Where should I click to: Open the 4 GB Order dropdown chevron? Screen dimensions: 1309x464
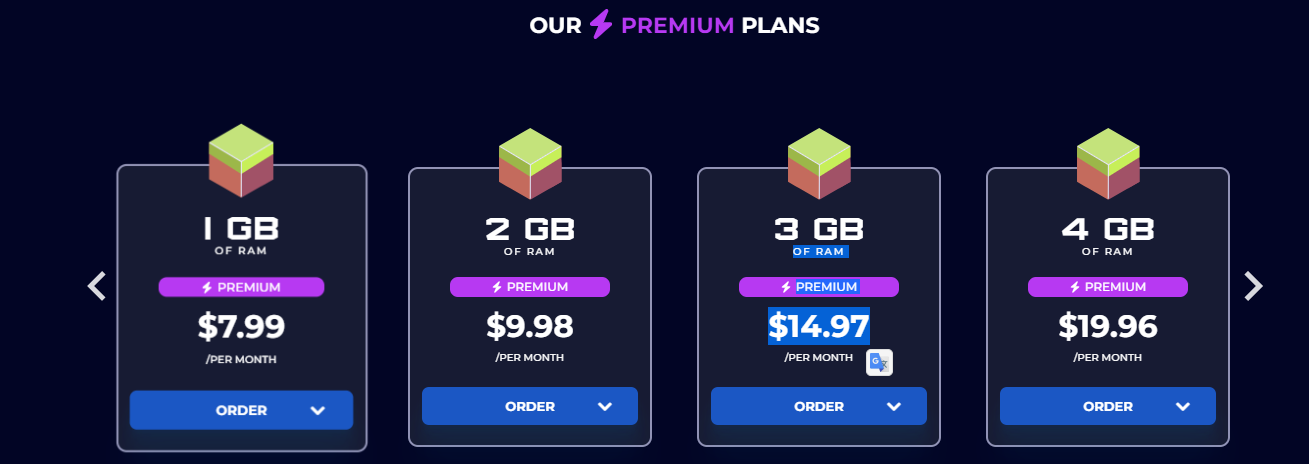click(1183, 406)
